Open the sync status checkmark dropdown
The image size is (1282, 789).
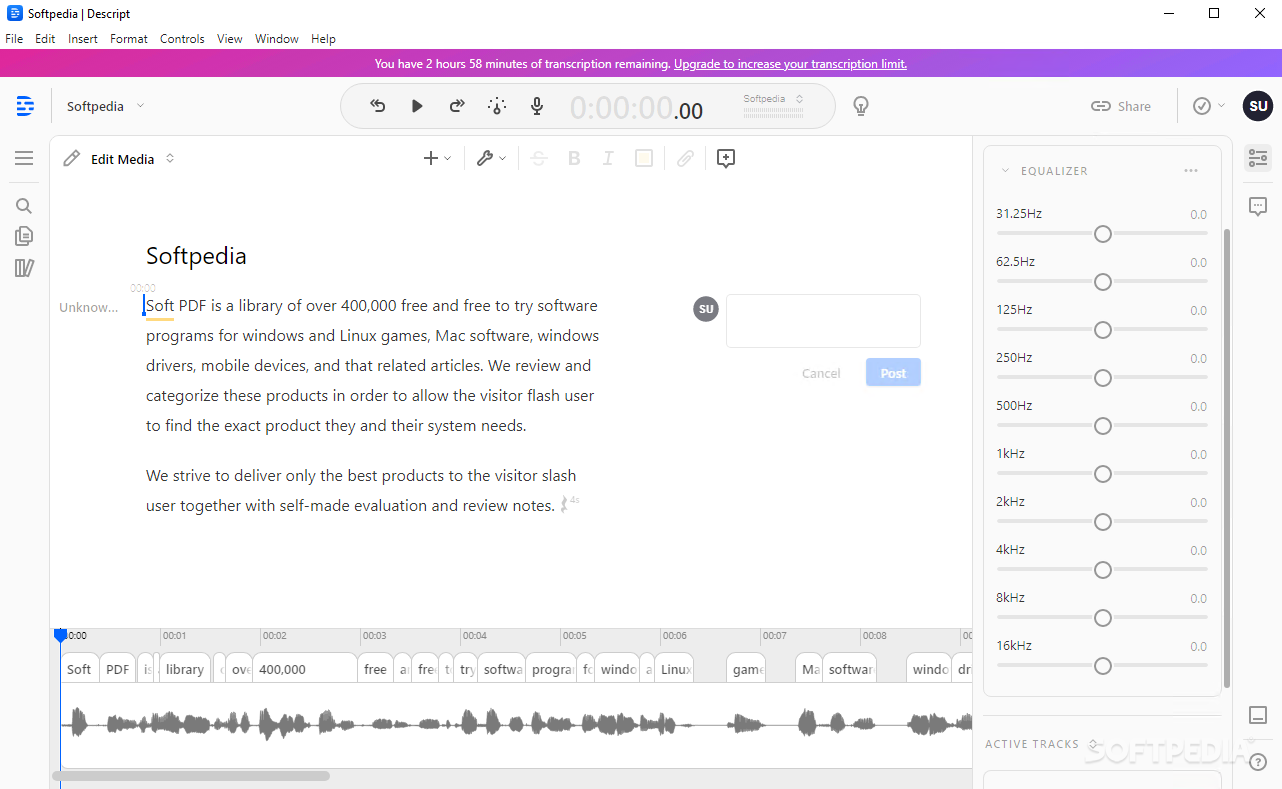1209,106
